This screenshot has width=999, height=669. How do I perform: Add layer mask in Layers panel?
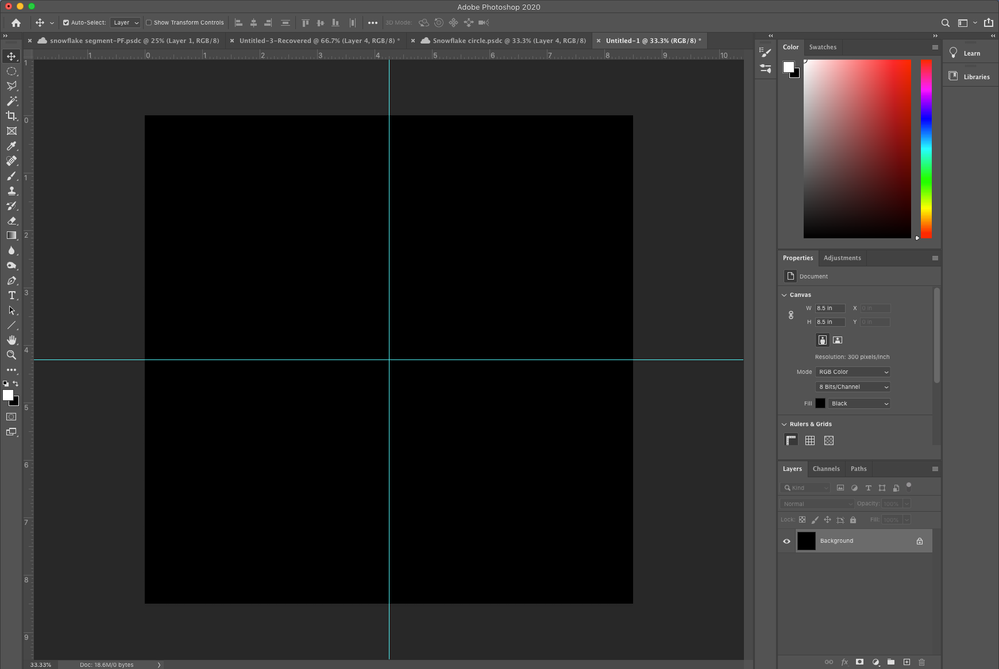859,662
